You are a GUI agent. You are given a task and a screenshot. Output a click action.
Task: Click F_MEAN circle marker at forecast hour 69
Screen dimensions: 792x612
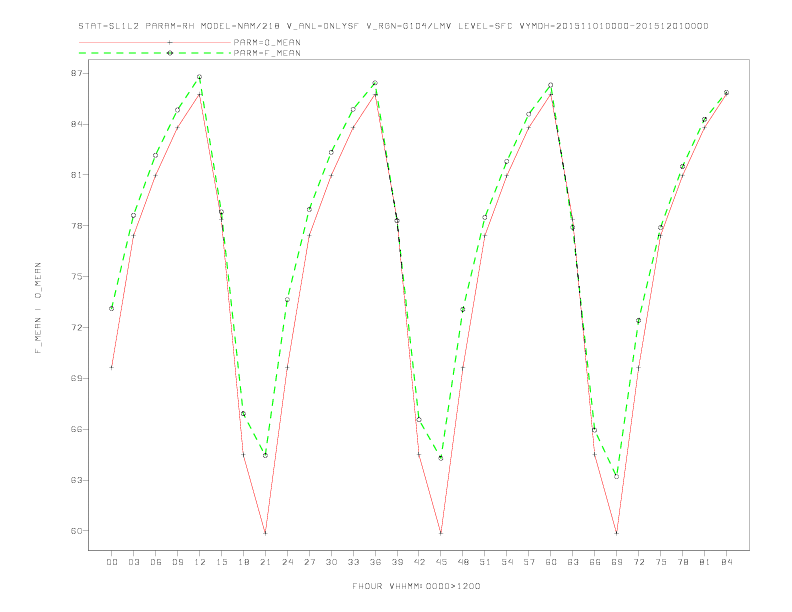pos(616,476)
